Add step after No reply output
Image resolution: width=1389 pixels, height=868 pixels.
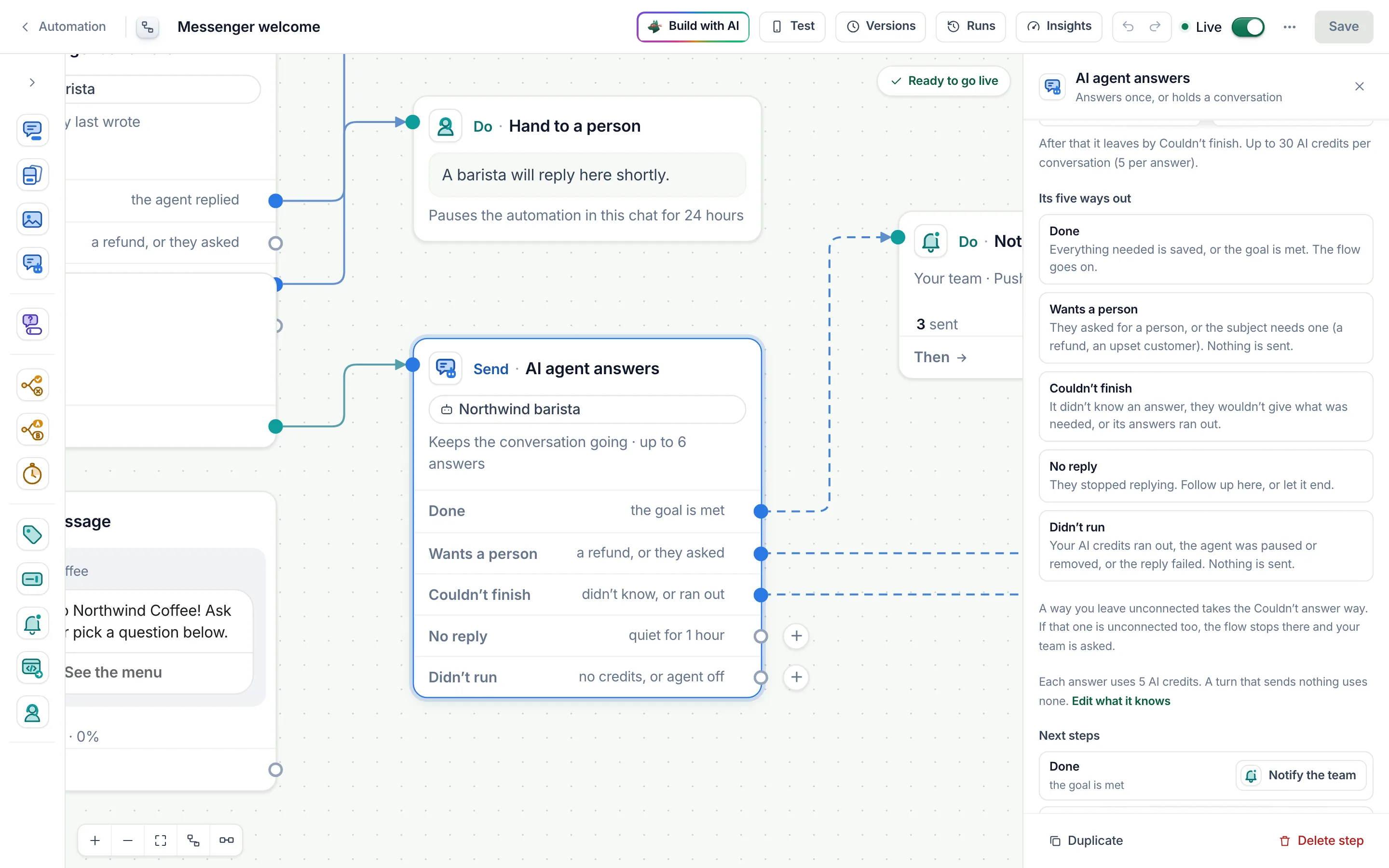click(796, 636)
